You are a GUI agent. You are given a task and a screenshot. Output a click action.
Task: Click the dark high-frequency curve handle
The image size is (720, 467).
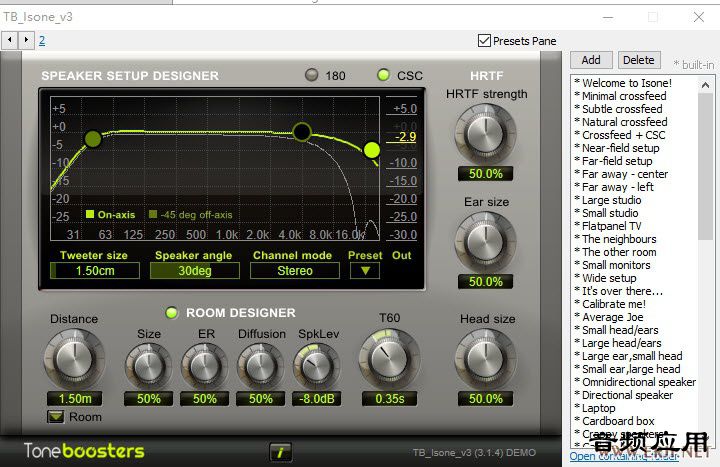tap(302, 132)
